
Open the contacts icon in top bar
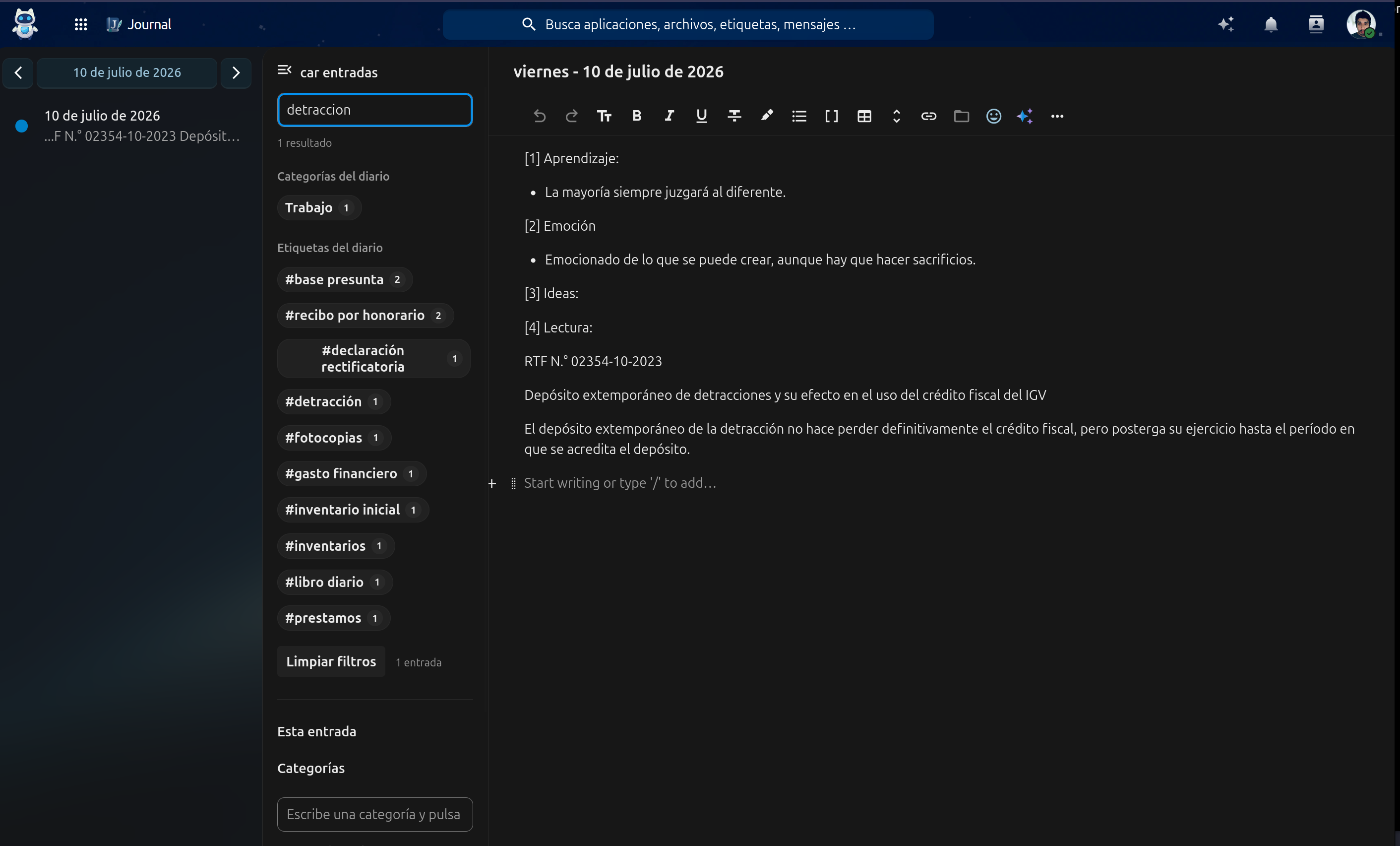point(1316,24)
